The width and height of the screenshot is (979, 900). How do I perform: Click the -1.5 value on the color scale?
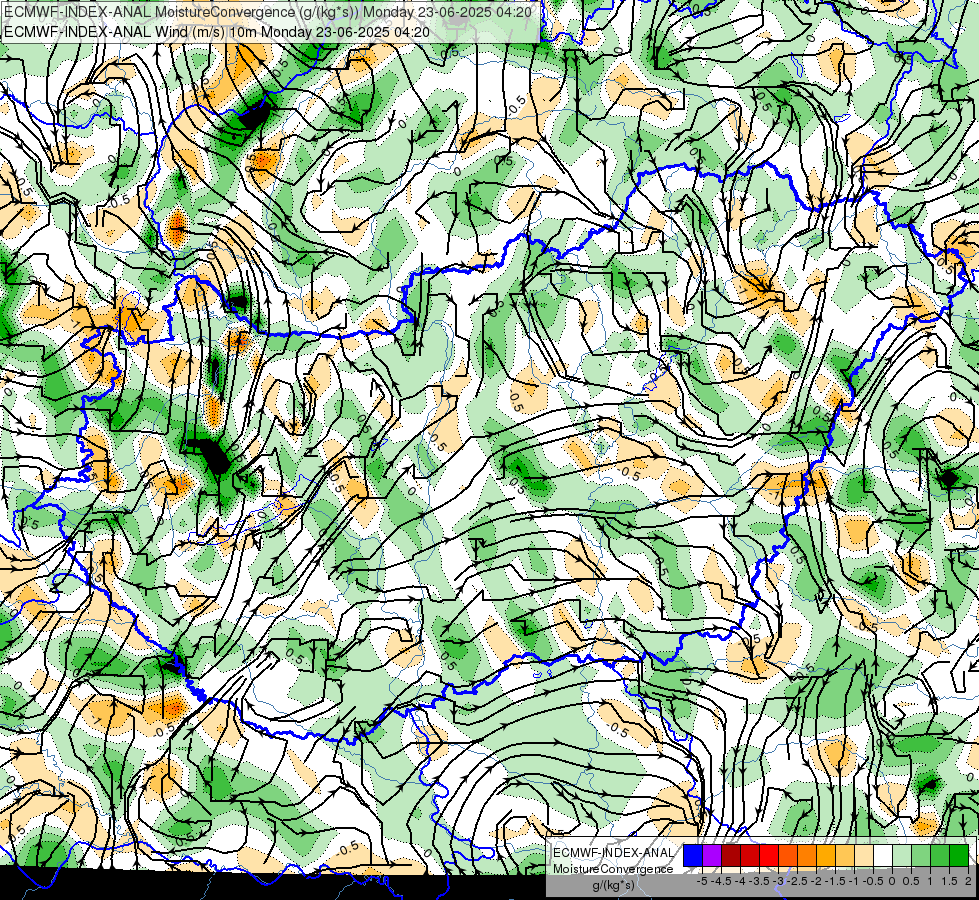pos(835,881)
